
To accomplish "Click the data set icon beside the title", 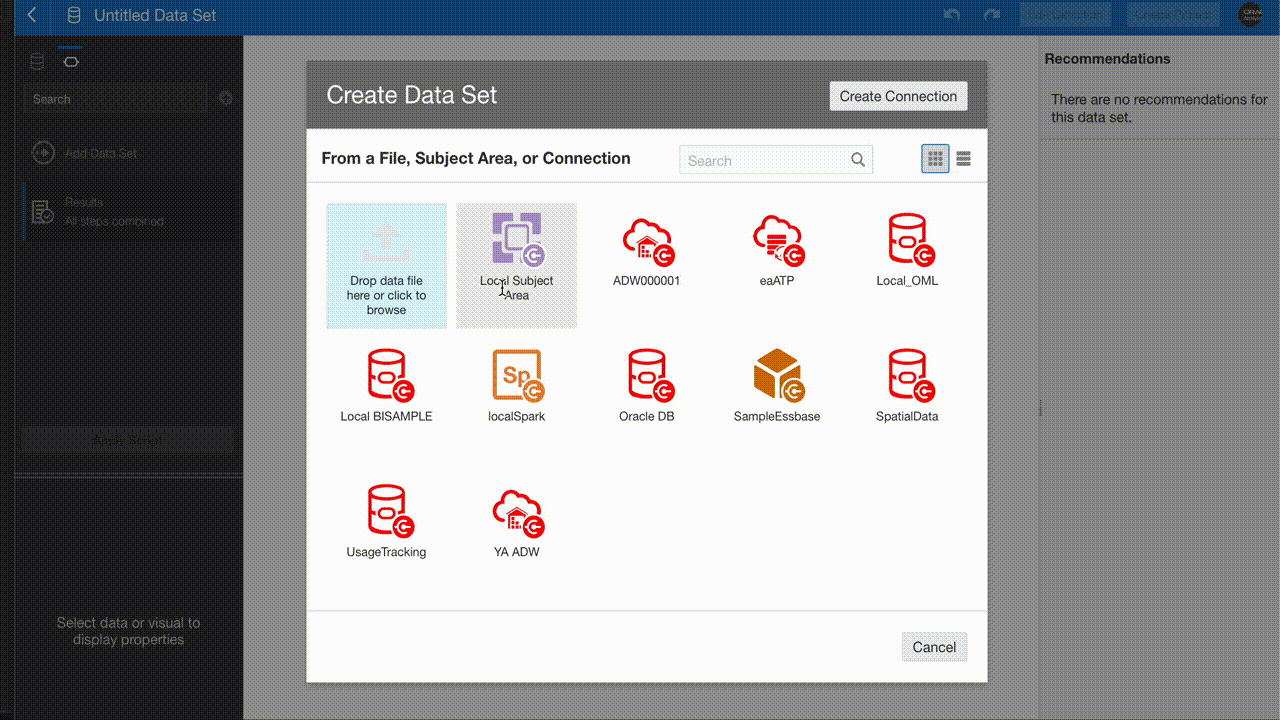I will 74,16.
